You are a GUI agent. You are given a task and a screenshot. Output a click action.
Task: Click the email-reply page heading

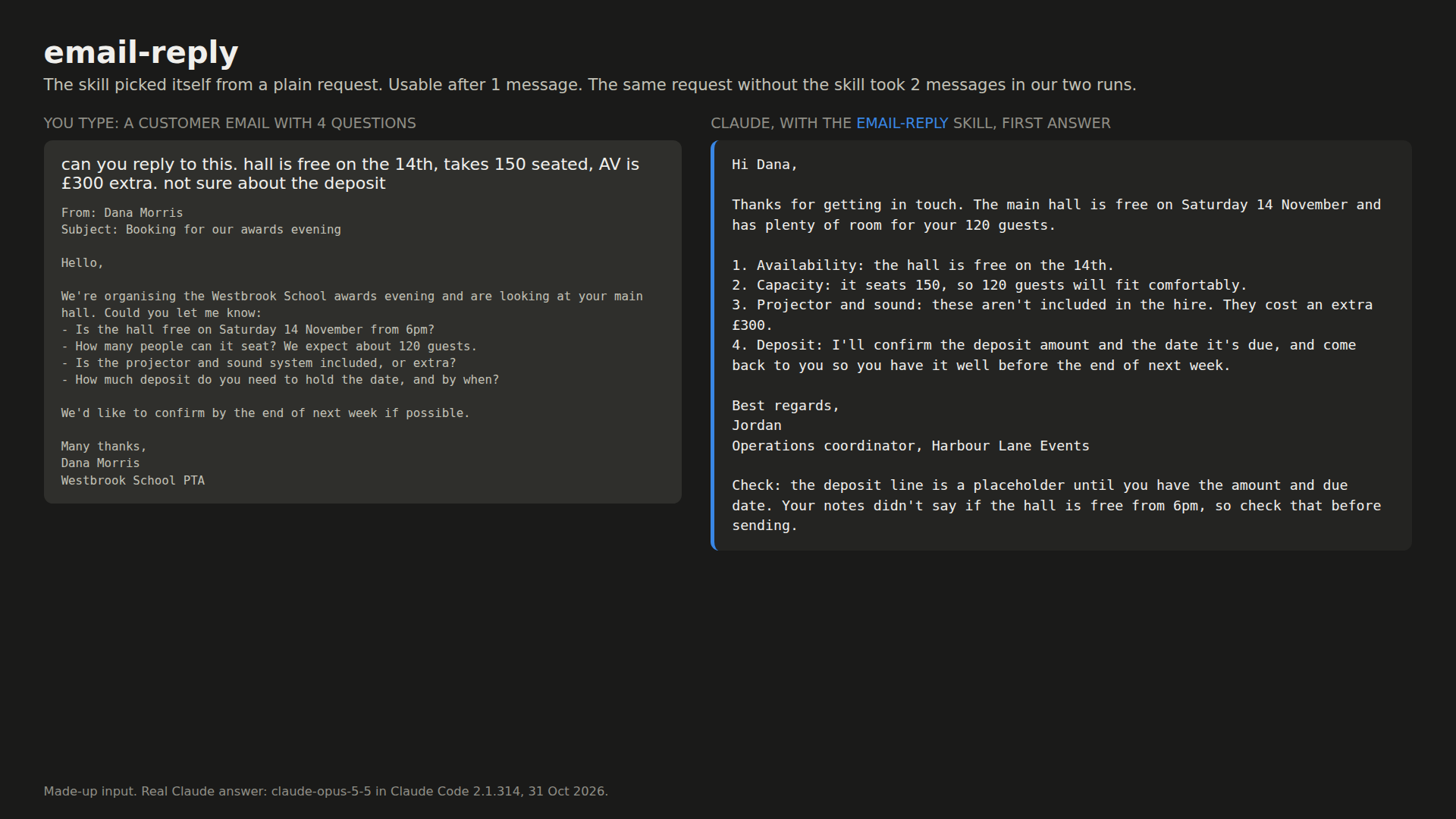(x=141, y=53)
